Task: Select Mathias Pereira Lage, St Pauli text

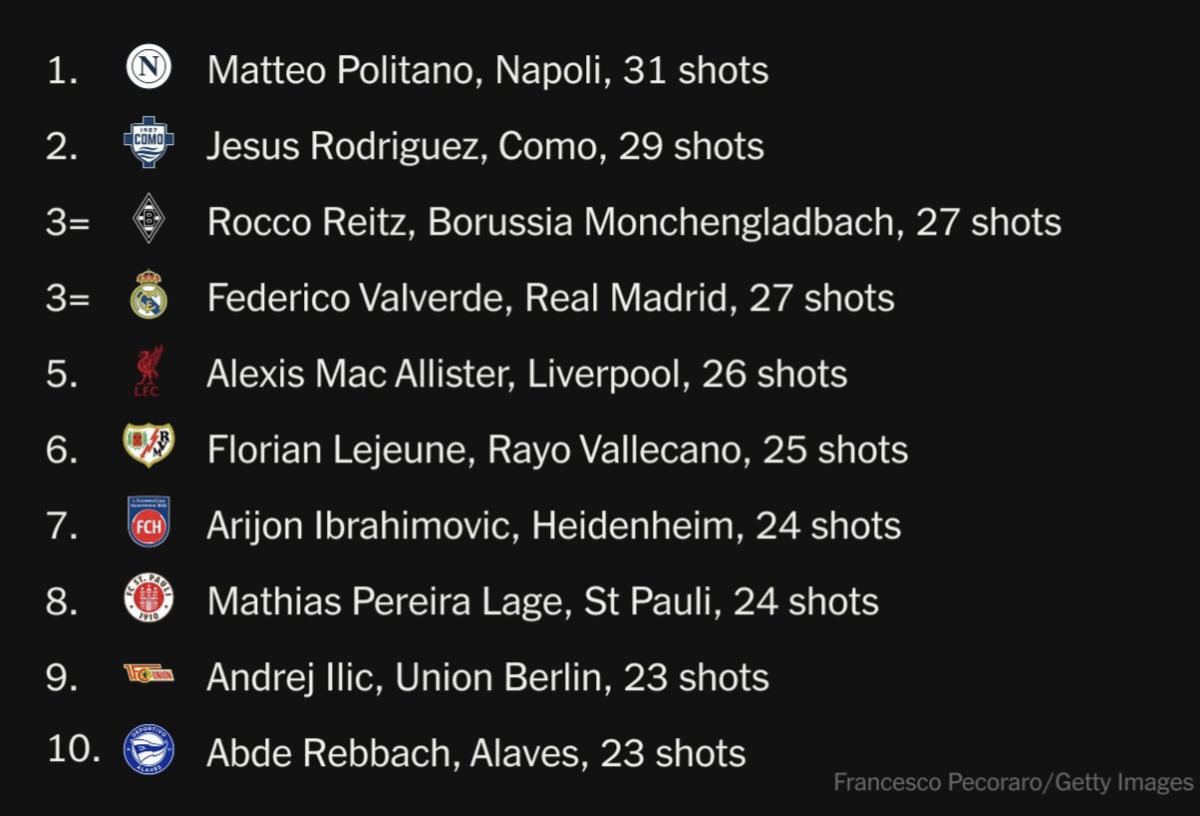Action: click(x=542, y=602)
